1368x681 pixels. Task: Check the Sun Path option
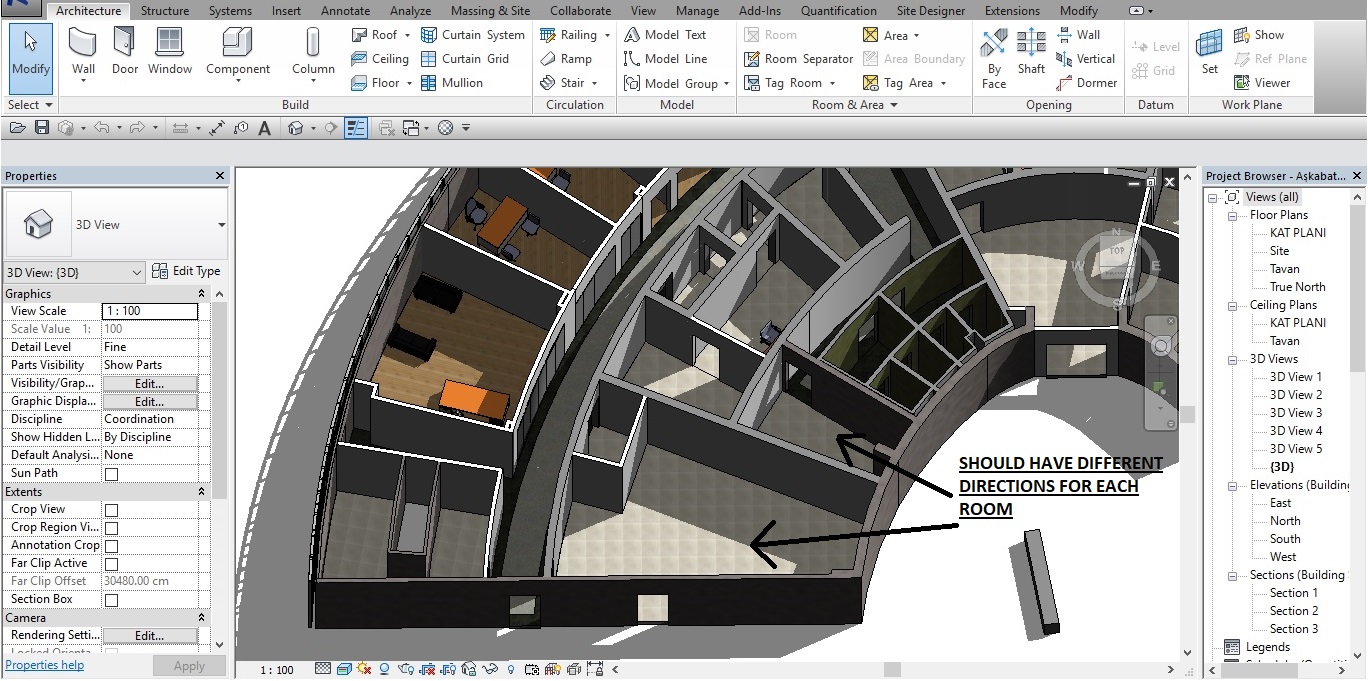(111, 474)
